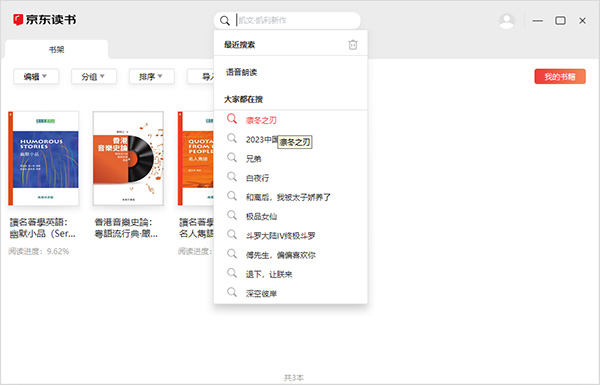Click magnifier icon beside 深空彼岸

point(232,292)
